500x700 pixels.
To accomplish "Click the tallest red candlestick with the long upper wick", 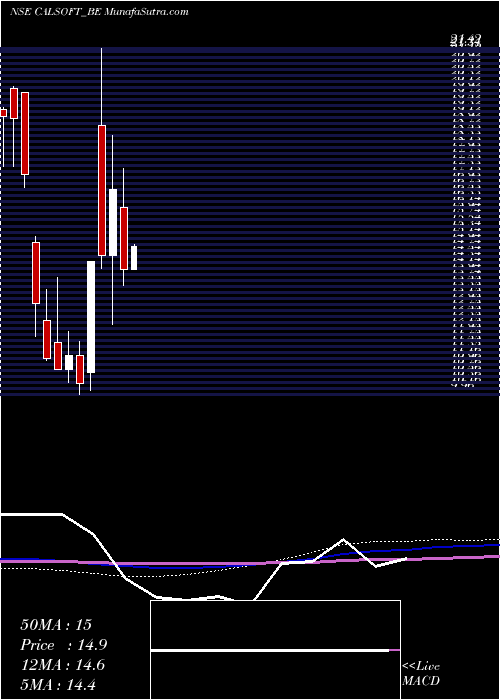I will click(x=102, y=190).
